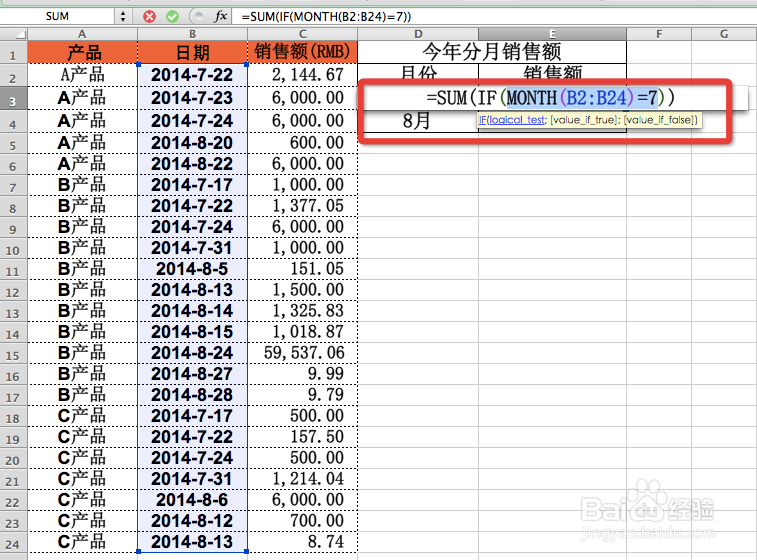Select row 12 header
This screenshot has width=757, height=560.
pos(14,290)
